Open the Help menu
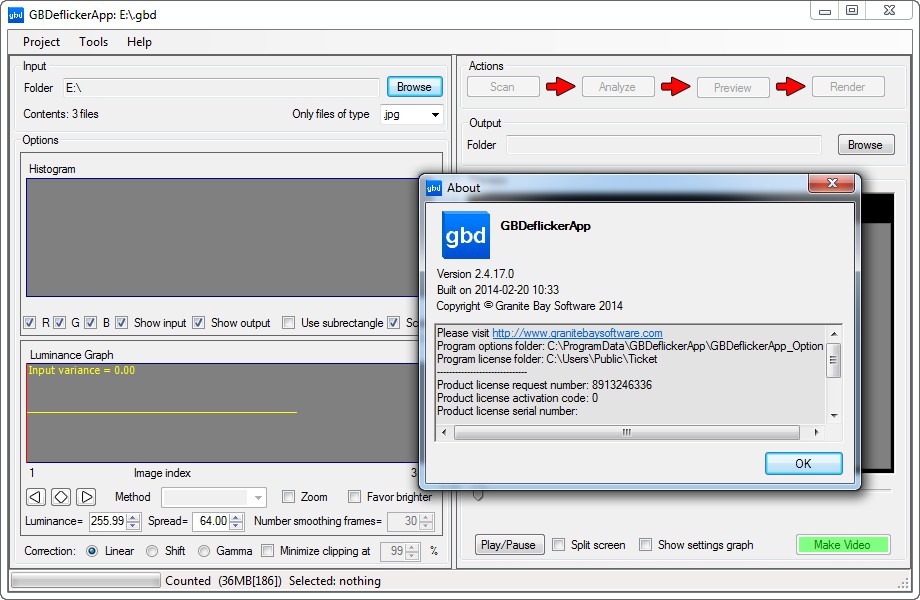Screen dimensions: 920x600 point(139,42)
